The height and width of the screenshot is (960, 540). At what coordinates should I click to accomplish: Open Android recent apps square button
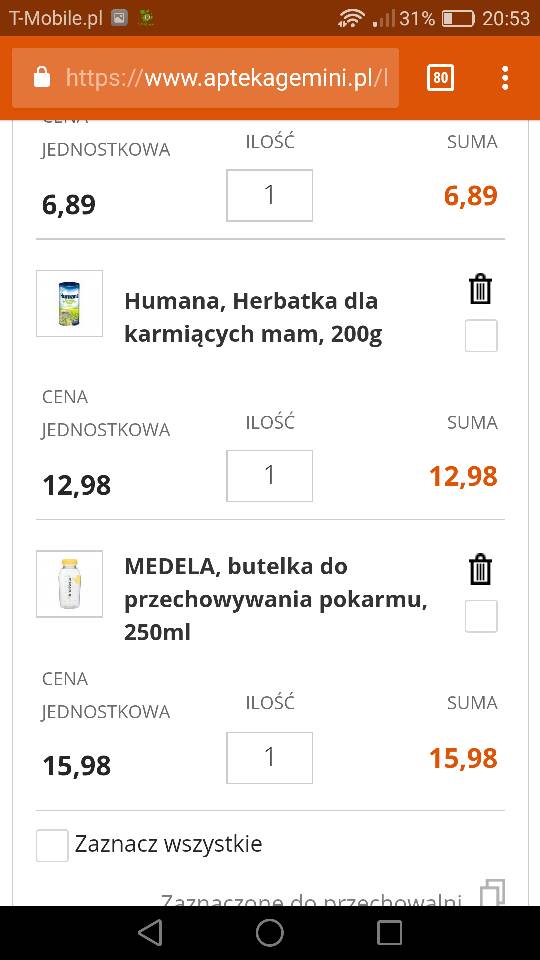[x=389, y=932]
